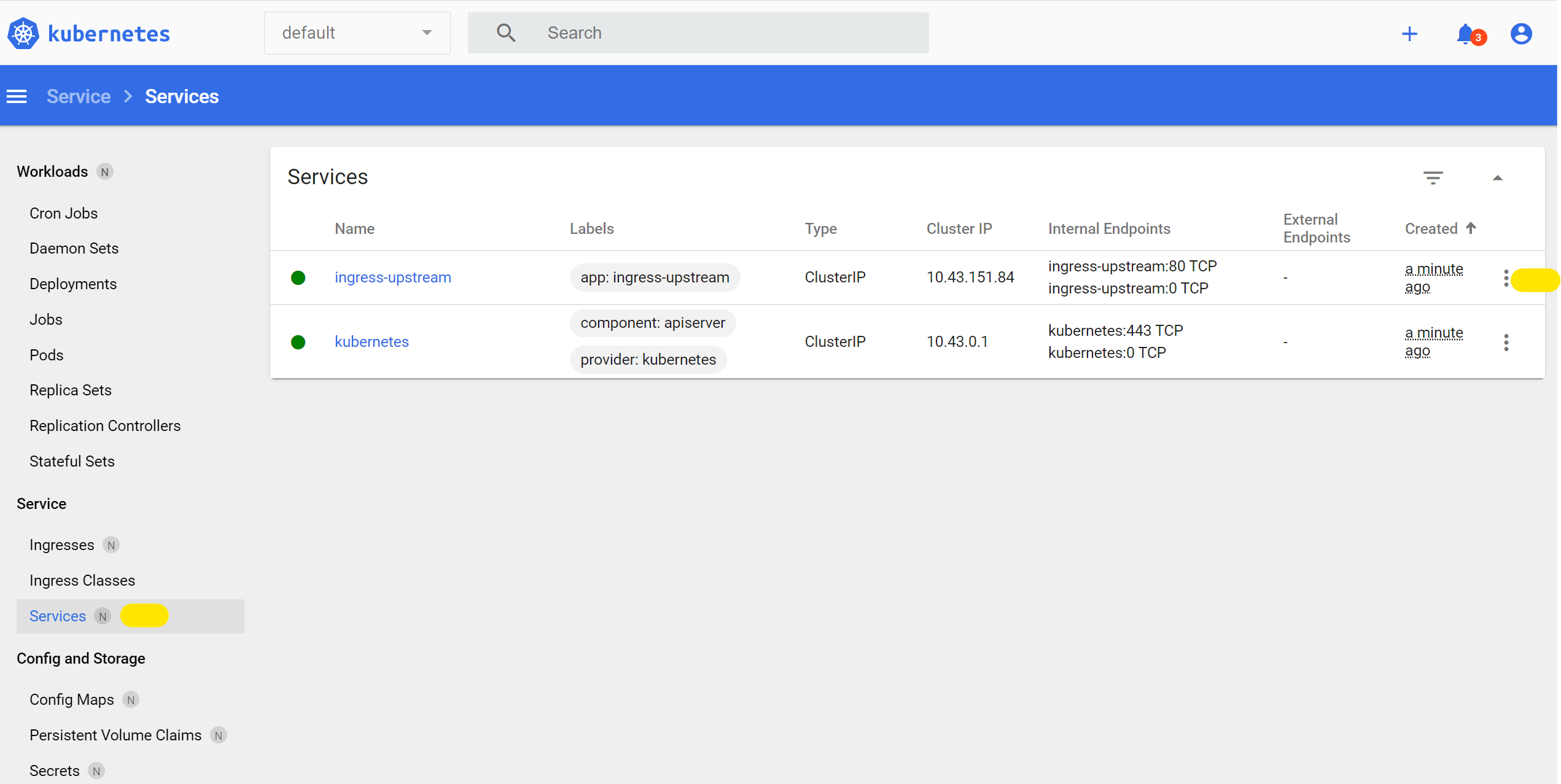1561x784 pixels.
Task: Click the N badge next to Services
Action: [x=103, y=616]
